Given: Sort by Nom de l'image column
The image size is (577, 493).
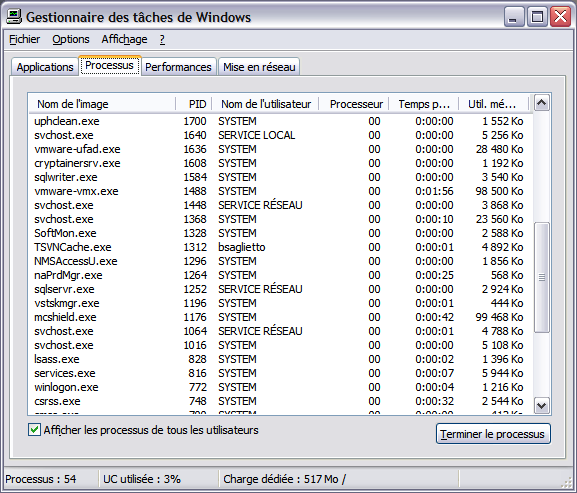Looking at the screenshot, I should 102,104.
